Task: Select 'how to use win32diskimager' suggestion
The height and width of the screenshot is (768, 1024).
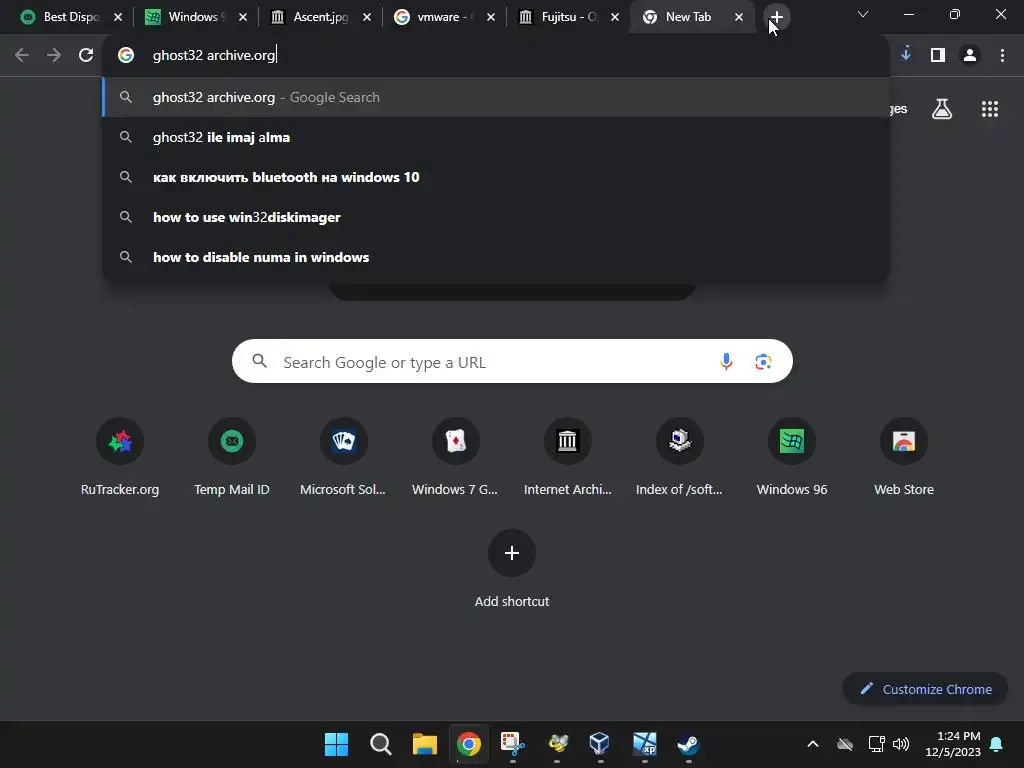Action: pos(496,217)
